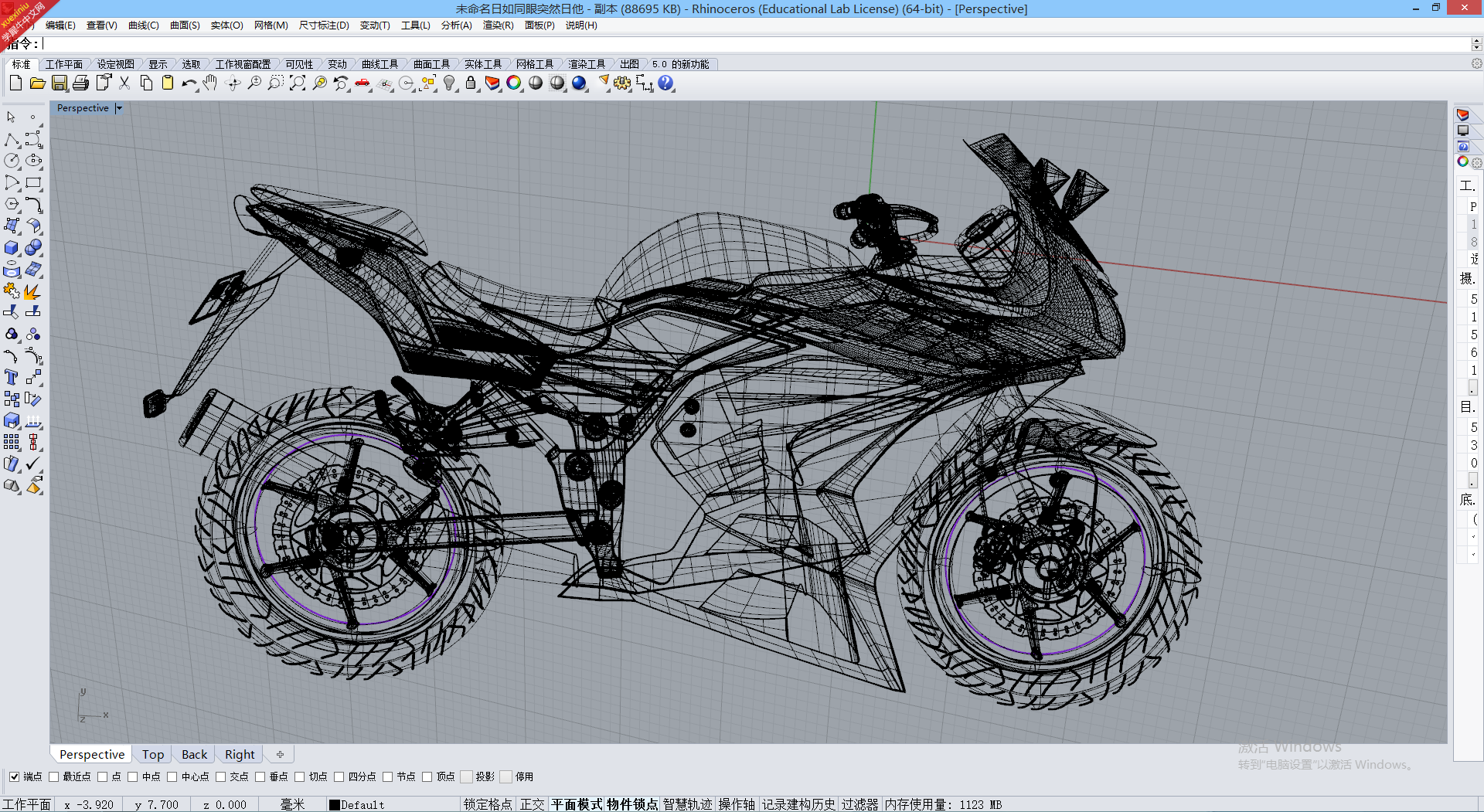Image resolution: width=1484 pixels, height=812 pixels.
Task: Select the Pan hand tool
Action: [210, 83]
